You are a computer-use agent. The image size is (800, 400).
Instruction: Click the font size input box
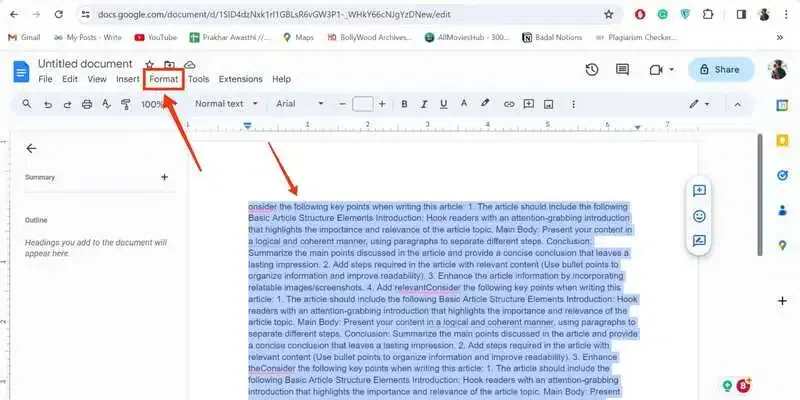[x=363, y=104]
